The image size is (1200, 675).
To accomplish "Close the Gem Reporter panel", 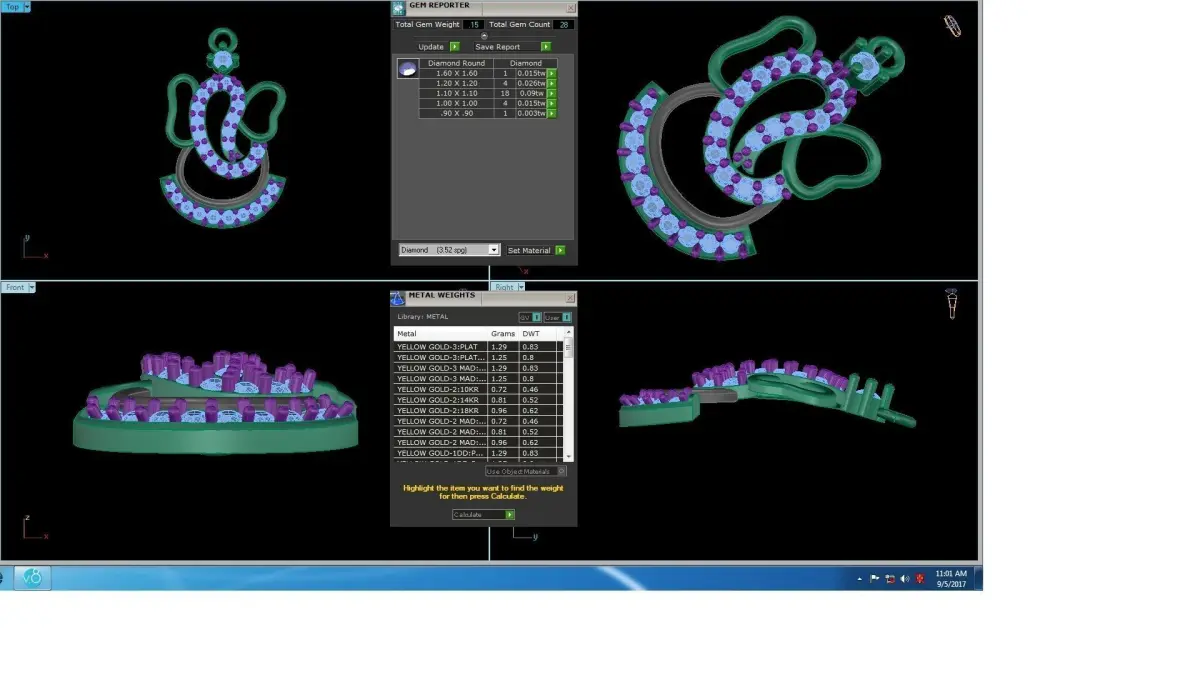I will (570, 7).
